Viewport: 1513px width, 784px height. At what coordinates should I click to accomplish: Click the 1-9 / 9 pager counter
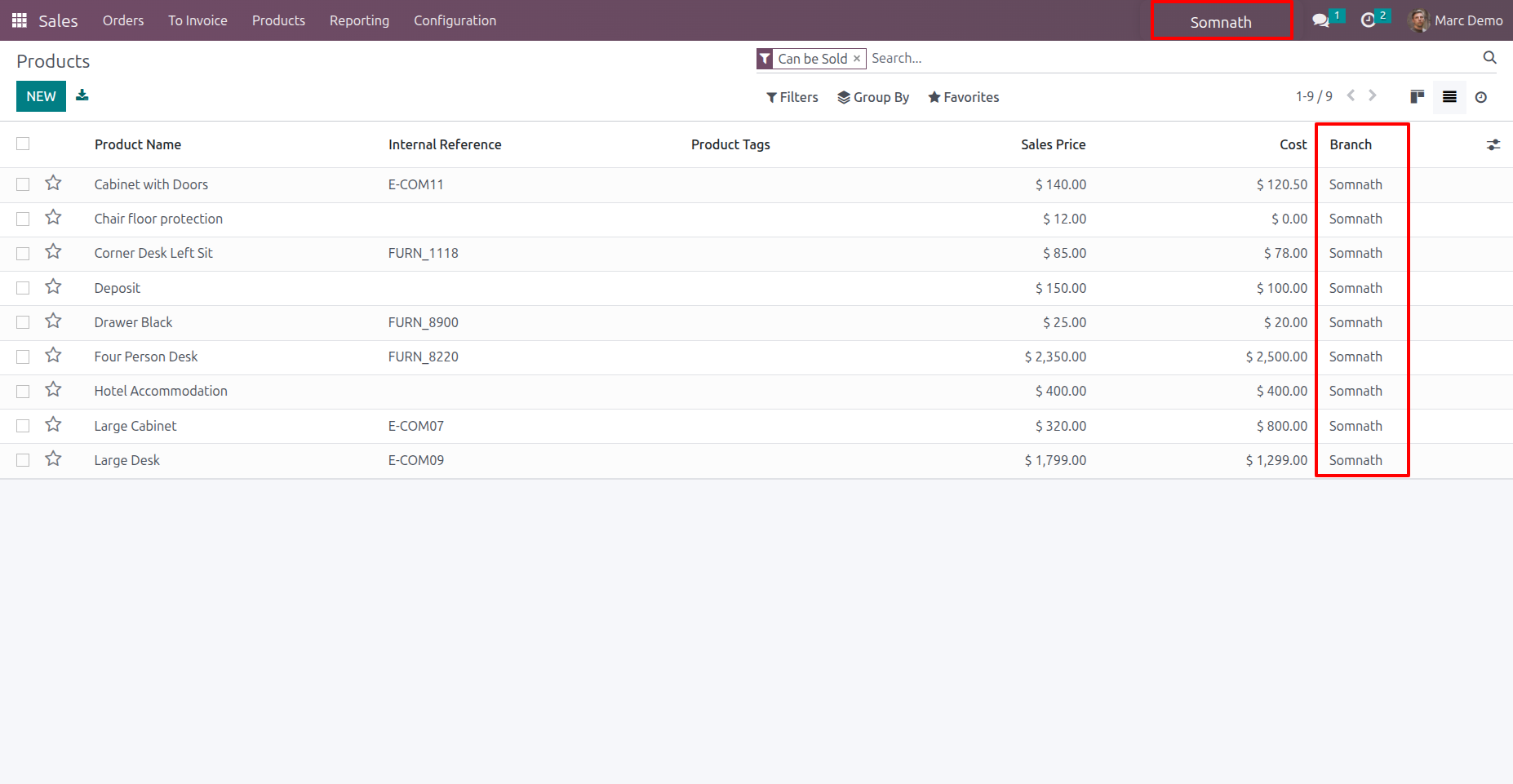click(1314, 96)
